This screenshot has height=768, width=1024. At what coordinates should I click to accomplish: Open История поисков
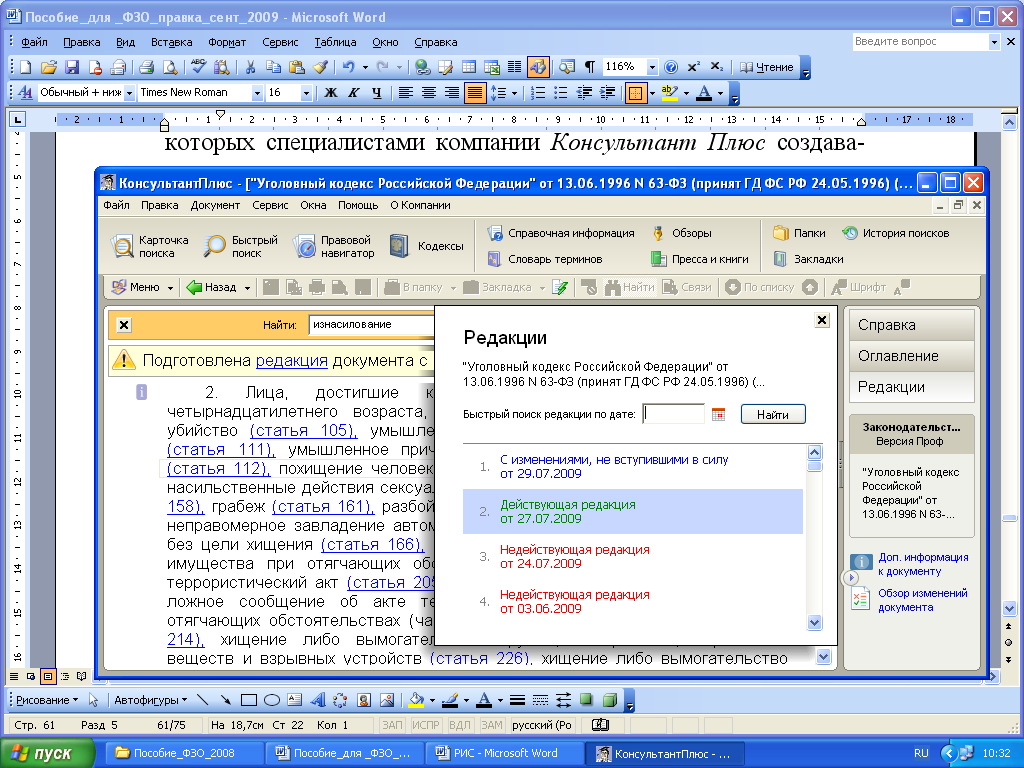click(x=895, y=233)
